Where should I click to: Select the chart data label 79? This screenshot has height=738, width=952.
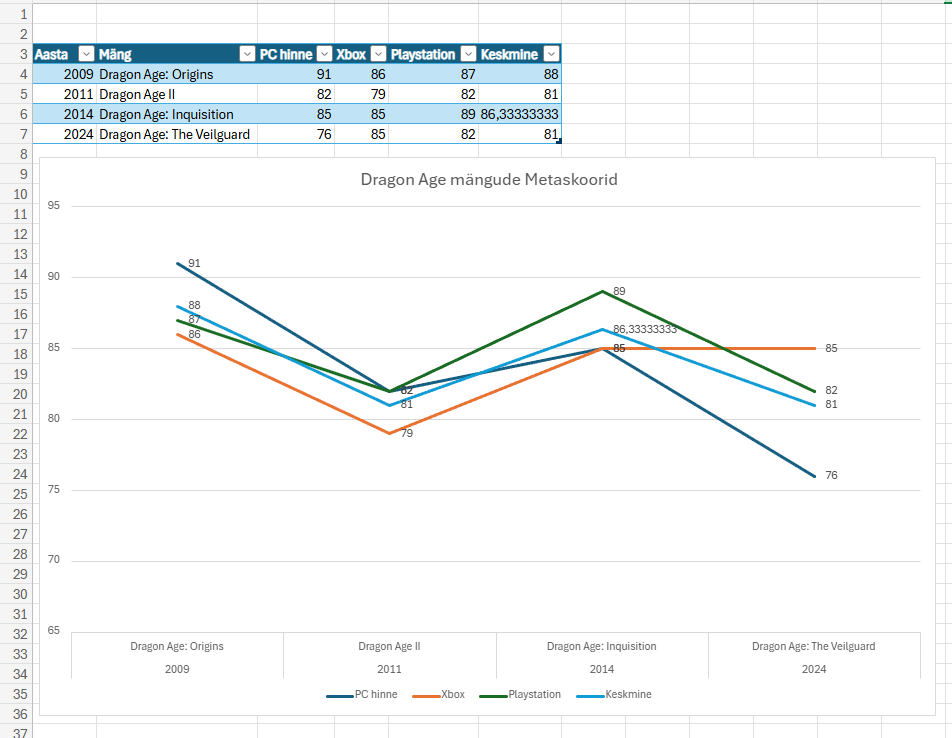point(407,433)
